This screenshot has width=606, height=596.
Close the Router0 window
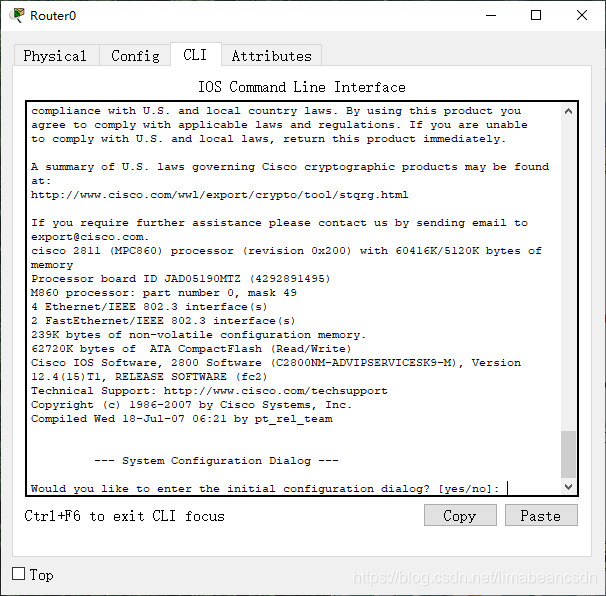[x=582, y=15]
